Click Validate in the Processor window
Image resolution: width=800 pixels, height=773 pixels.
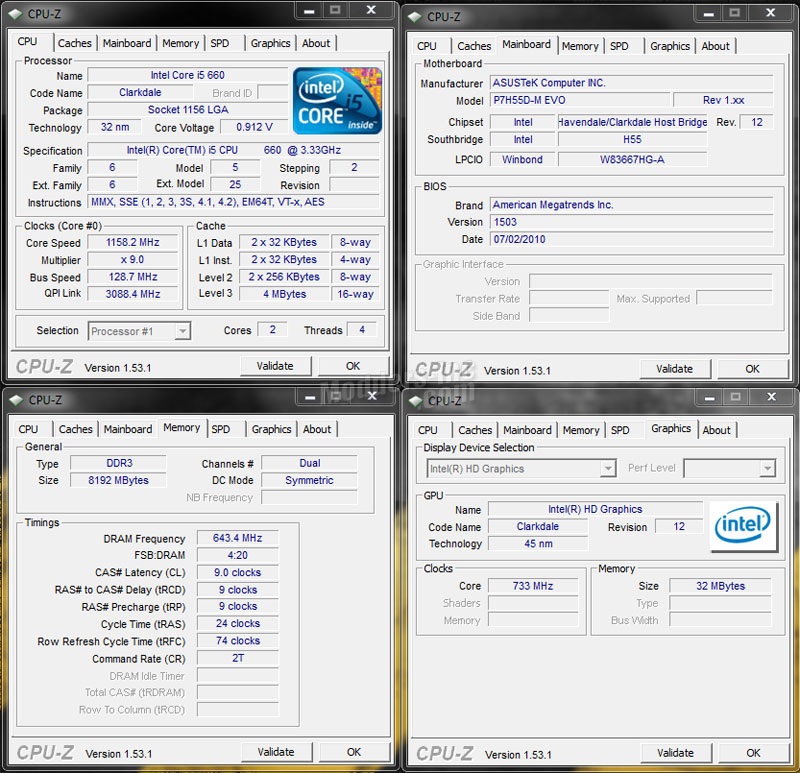point(275,366)
